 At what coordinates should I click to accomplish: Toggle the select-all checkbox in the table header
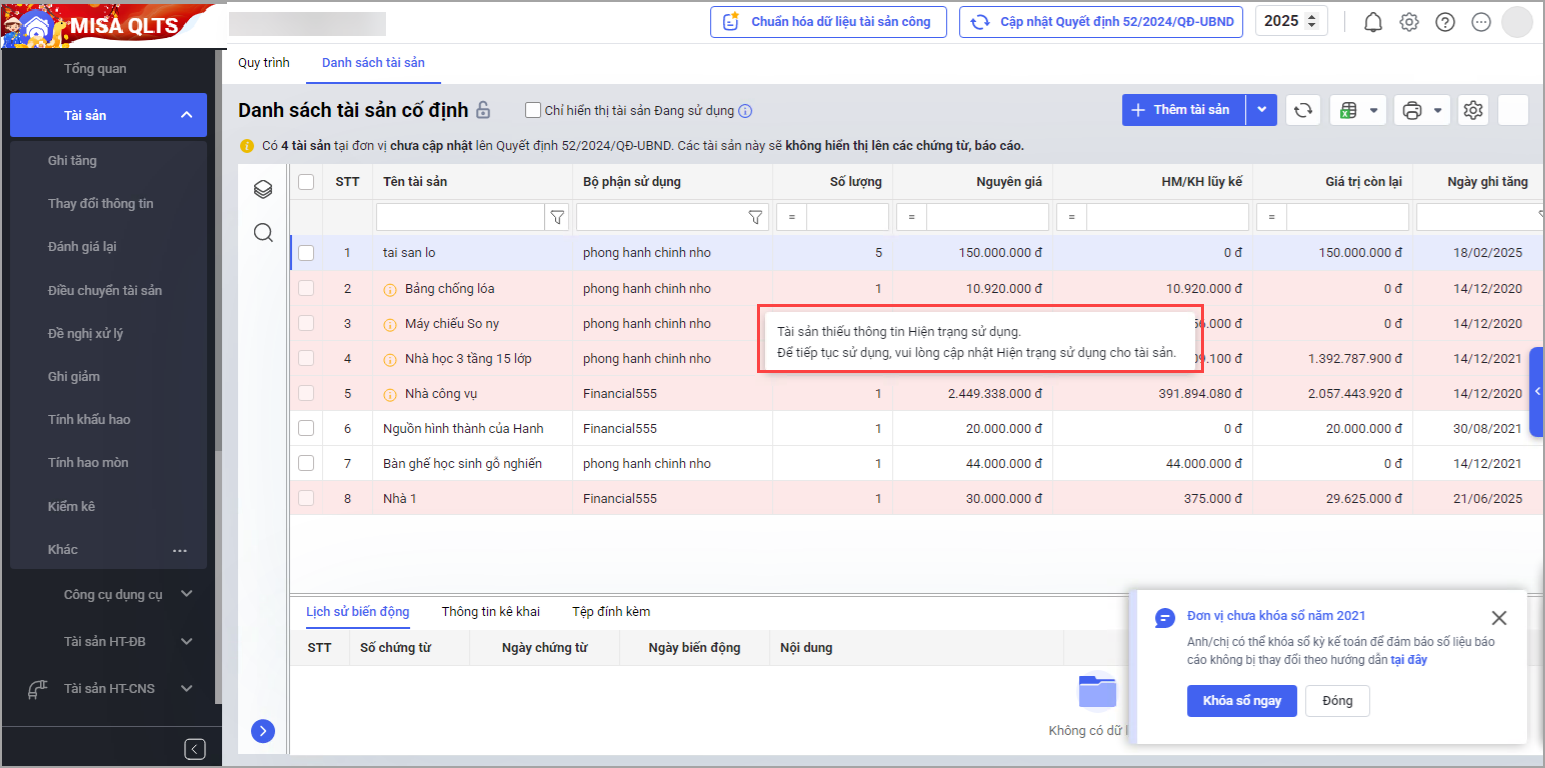tap(306, 181)
